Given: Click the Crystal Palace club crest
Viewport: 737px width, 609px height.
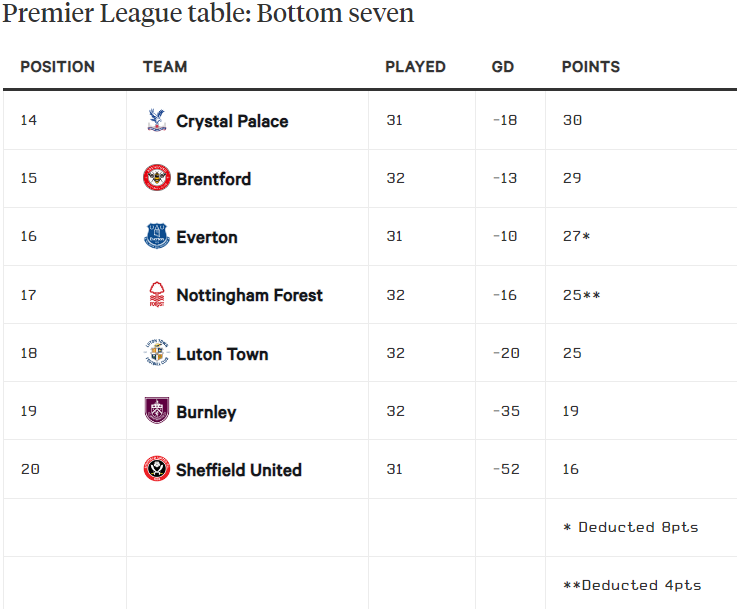Looking at the screenshot, I should pyautogui.click(x=157, y=120).
